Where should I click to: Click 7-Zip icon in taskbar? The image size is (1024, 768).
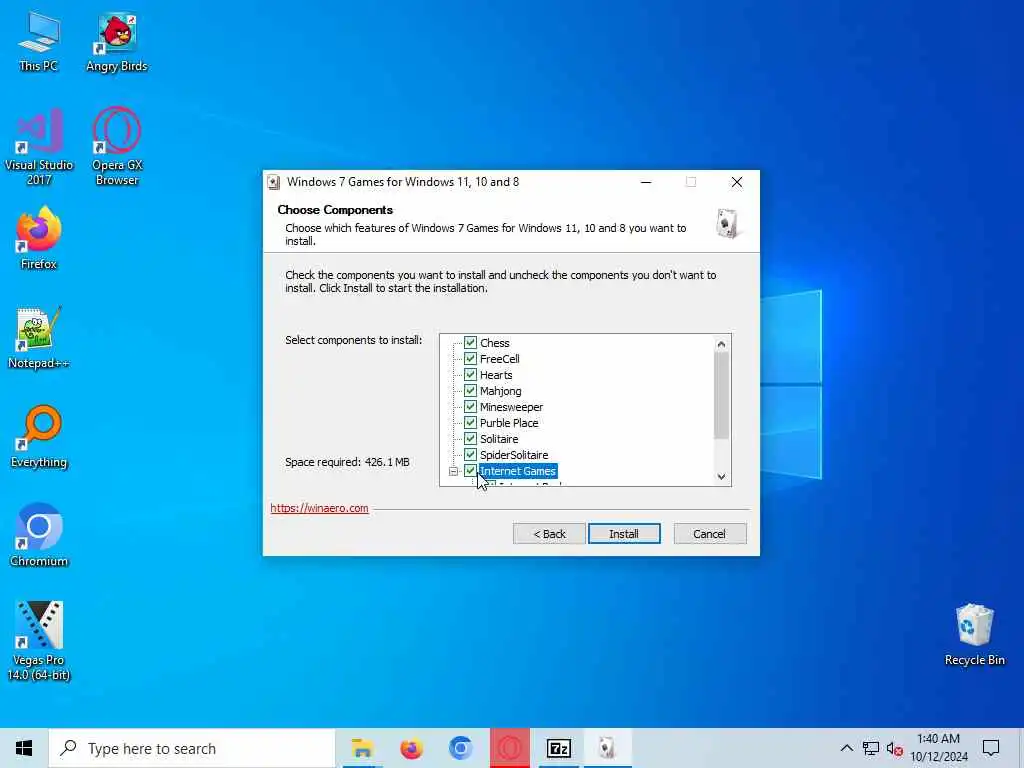point(558,748)
